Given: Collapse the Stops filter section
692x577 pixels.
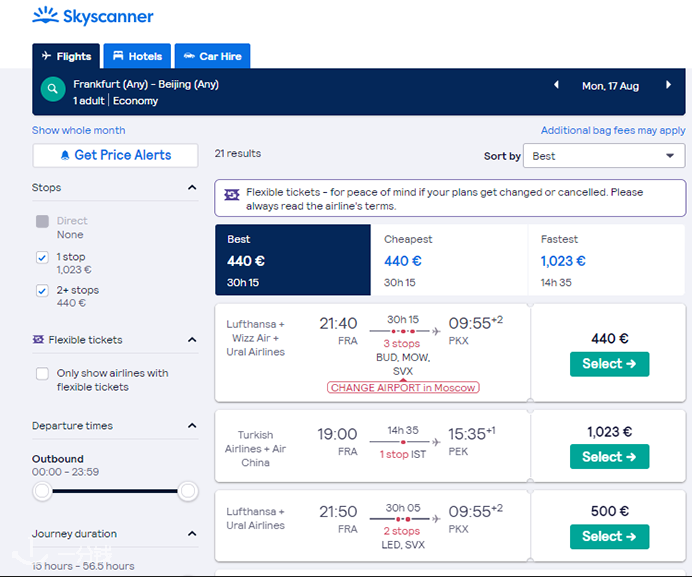Looking at the screenshot, I should click(192, 188).
